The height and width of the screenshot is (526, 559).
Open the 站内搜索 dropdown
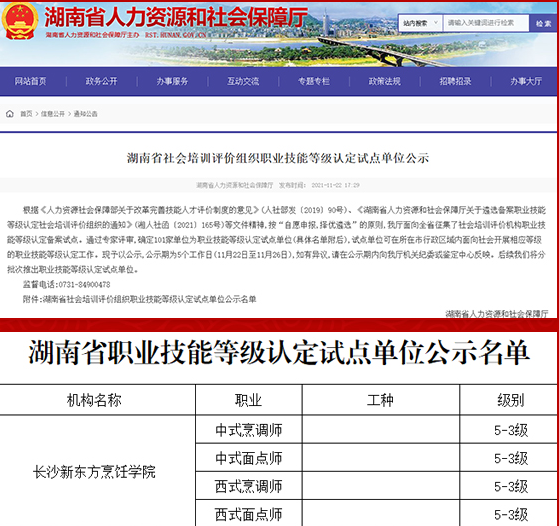tap(420, 23)
